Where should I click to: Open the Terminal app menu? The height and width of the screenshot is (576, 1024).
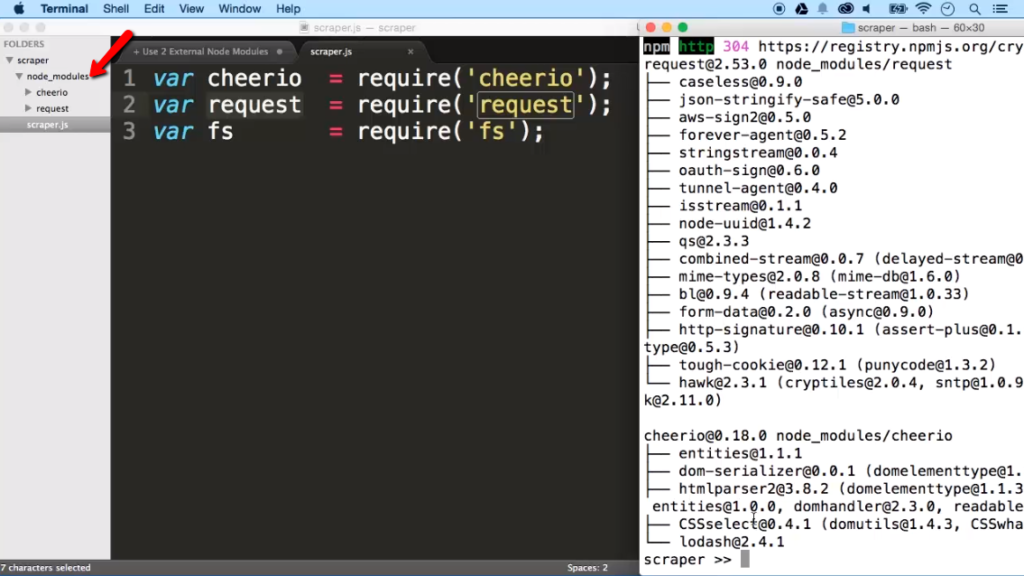pyautogui.click(x=64, y=9)
